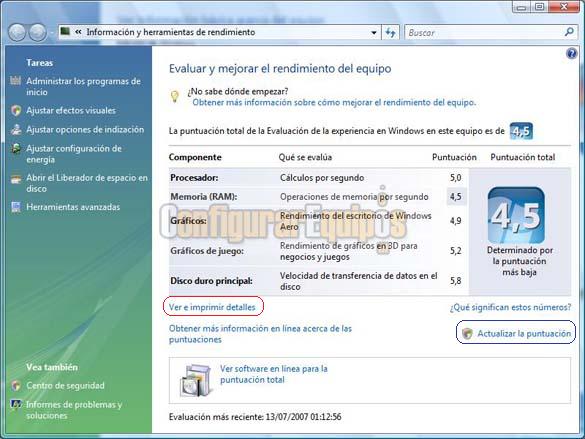585x439 pixels.
Task: Click the forward navigation arrow button
Action: pos(38,33)
